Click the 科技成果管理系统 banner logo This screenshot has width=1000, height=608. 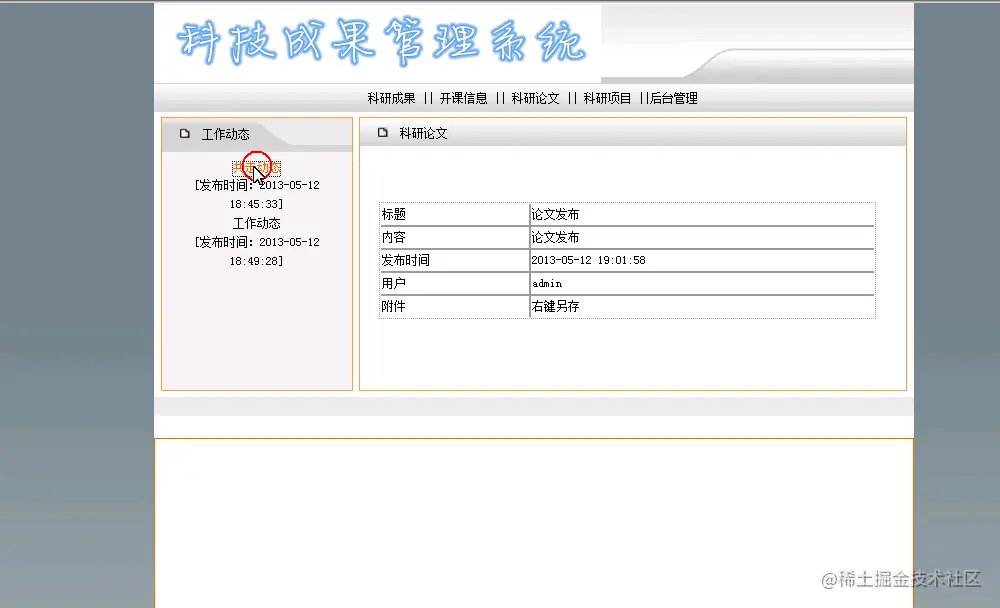coord(380,42)
